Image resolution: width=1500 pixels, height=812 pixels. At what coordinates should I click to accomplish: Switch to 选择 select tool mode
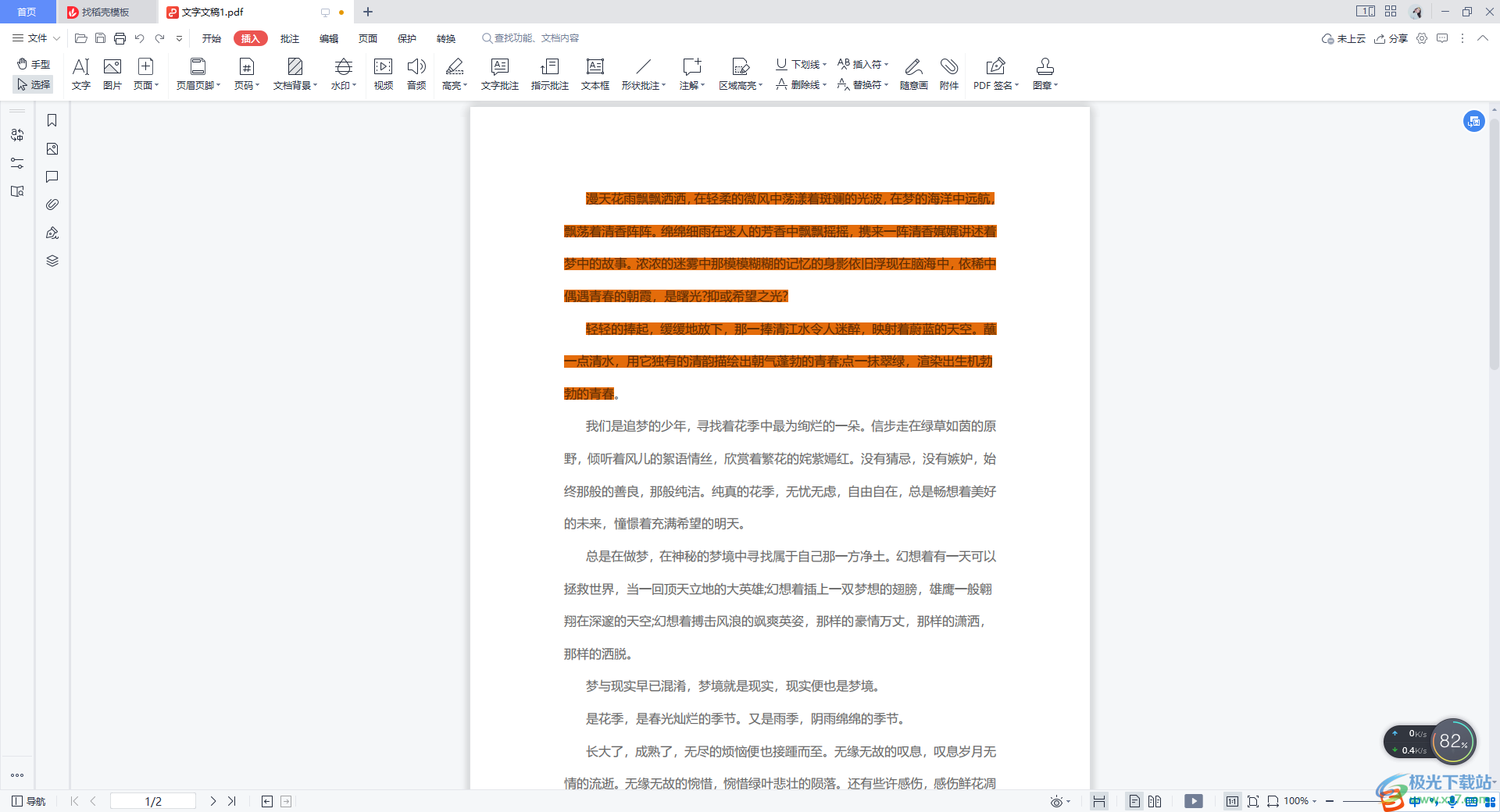tap(34, 84)
